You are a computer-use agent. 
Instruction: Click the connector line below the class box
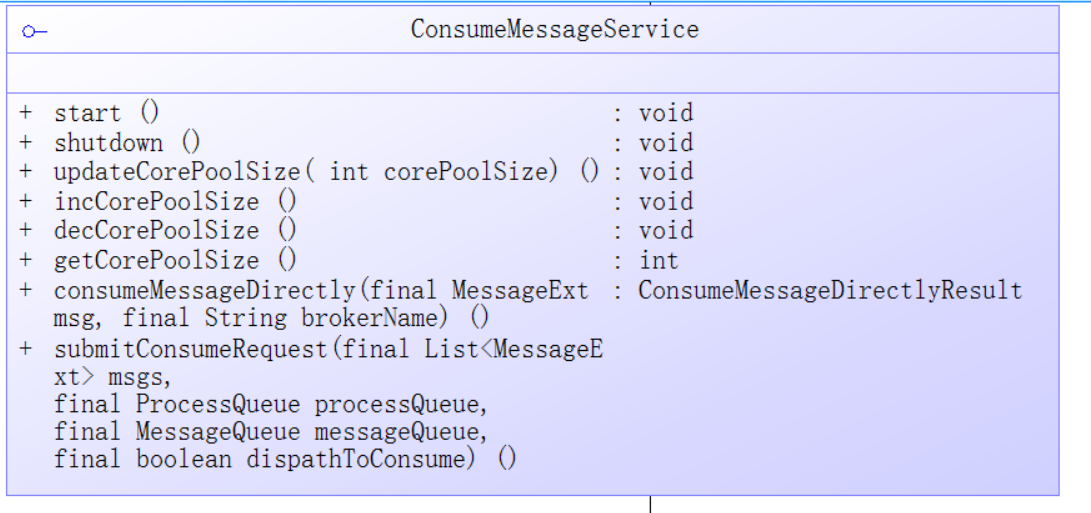click(650, 504)
